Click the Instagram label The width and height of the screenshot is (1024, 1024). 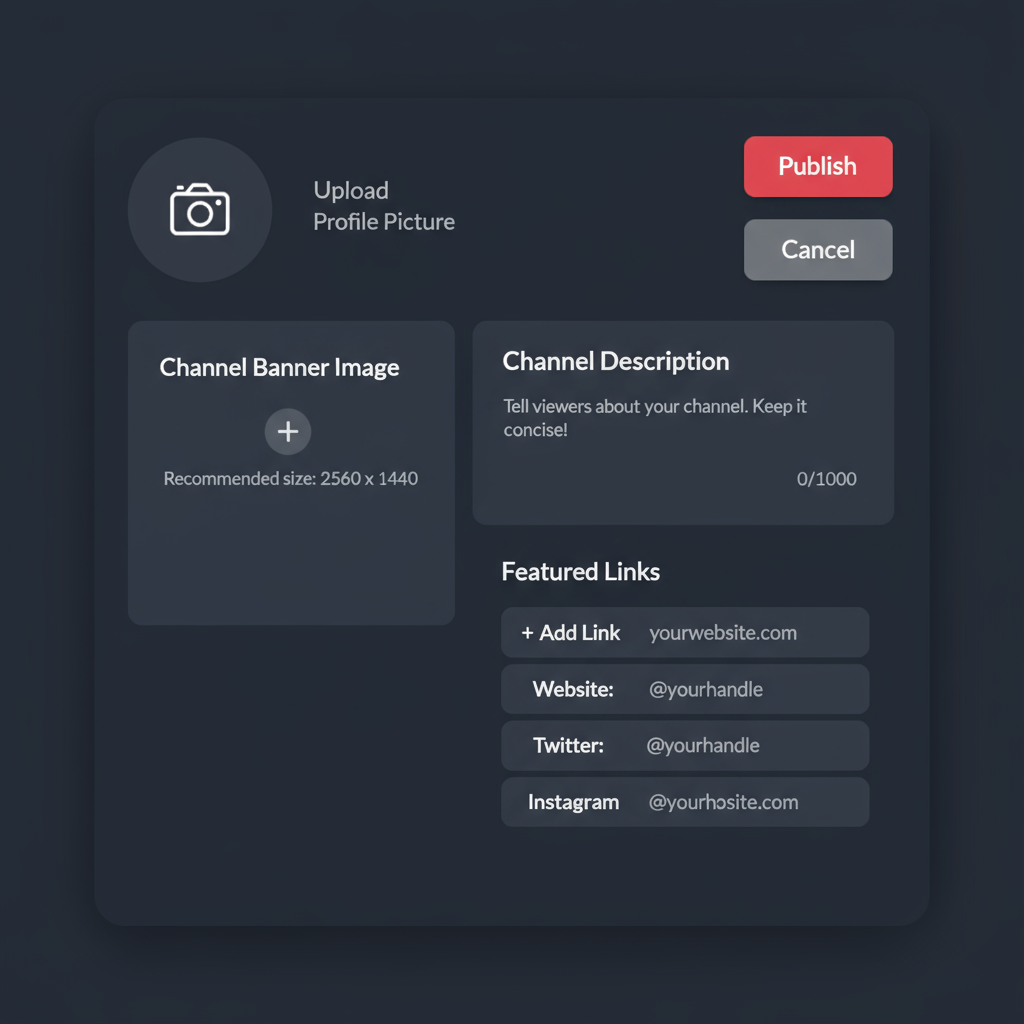click(573, 802)
